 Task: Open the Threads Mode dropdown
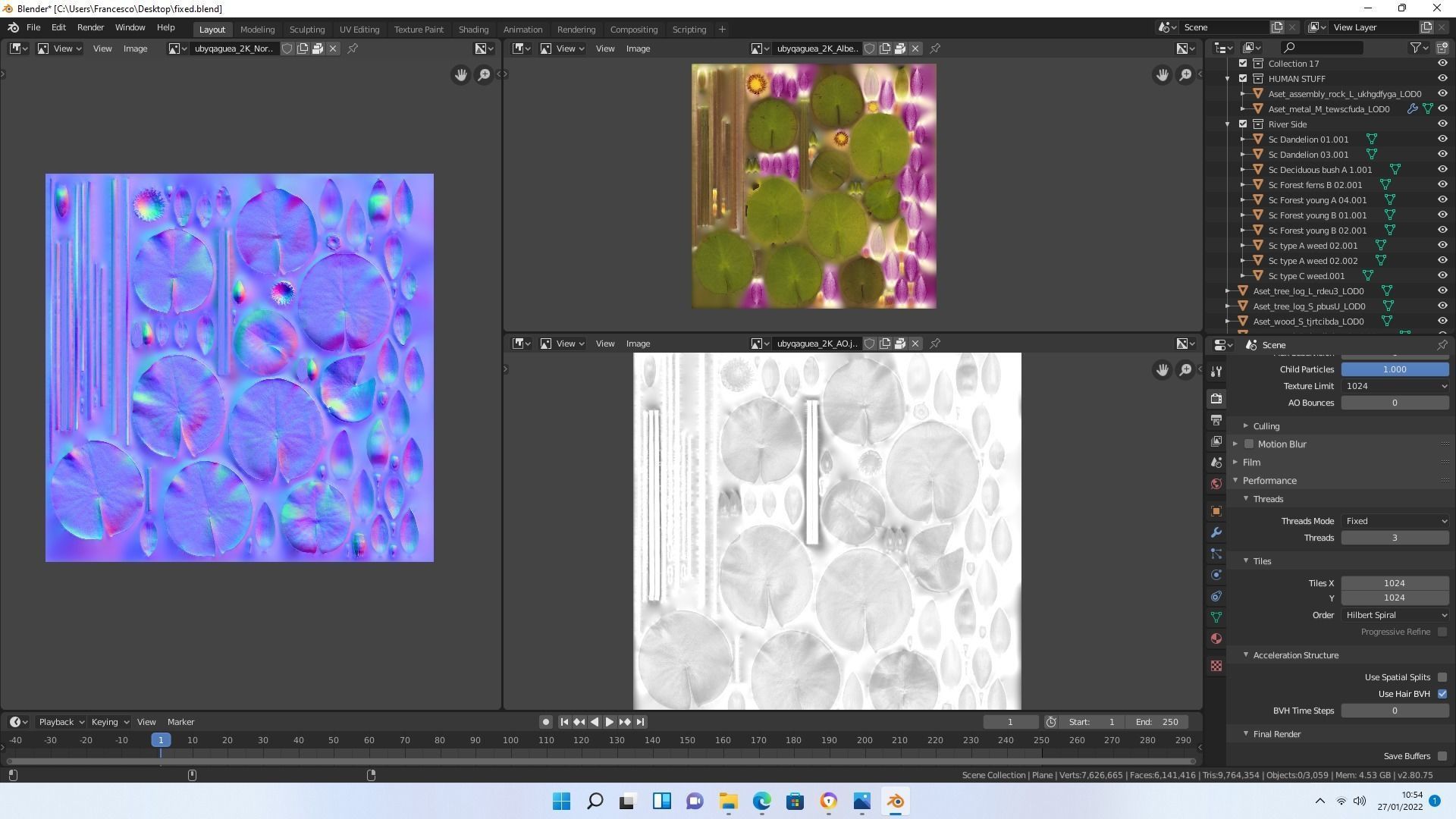tap(1395, 521)
